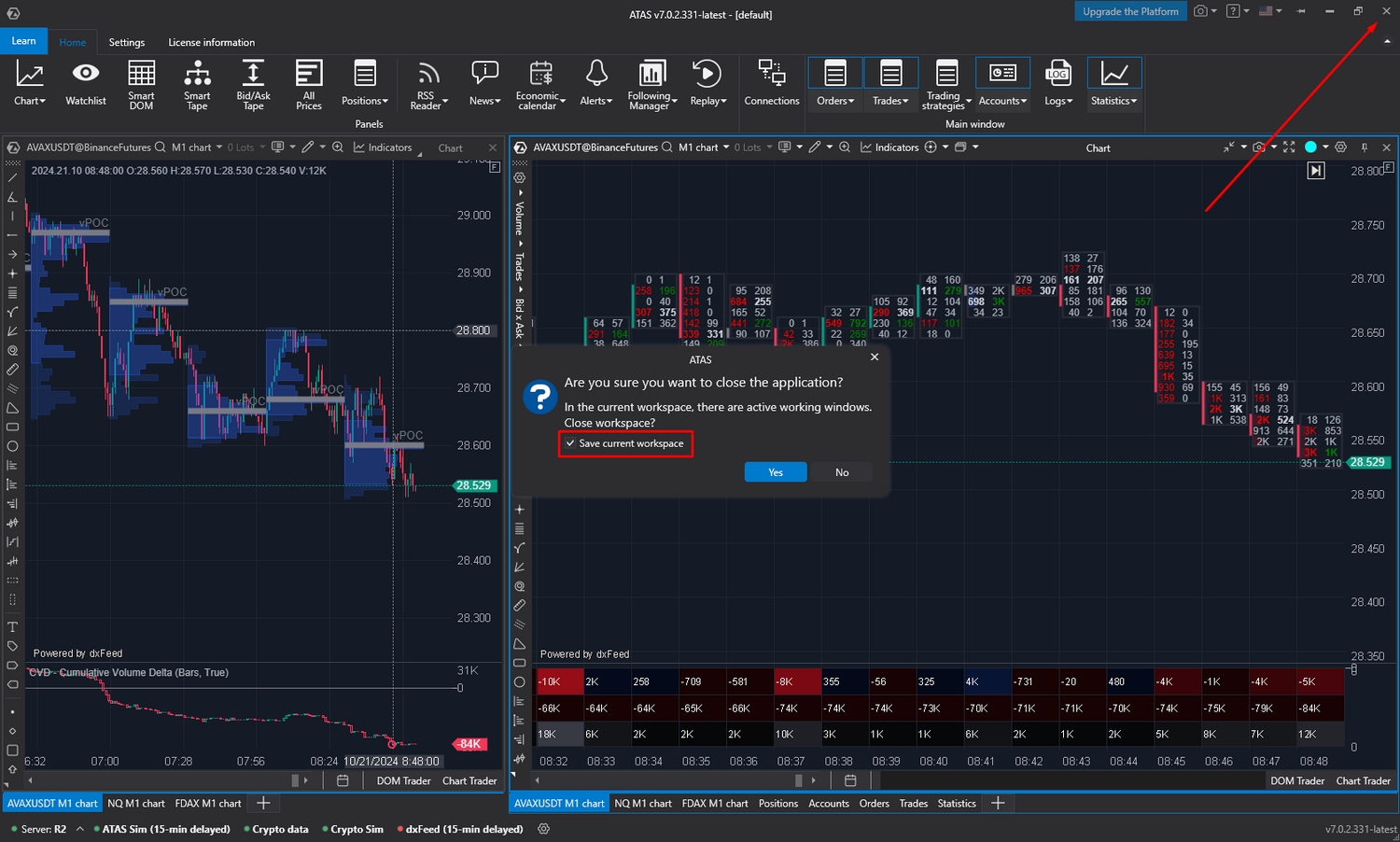Select the FDAX M1 chart tab on left
The height and width of the screenshot is (842, 1400).
(x=207, y=803)
